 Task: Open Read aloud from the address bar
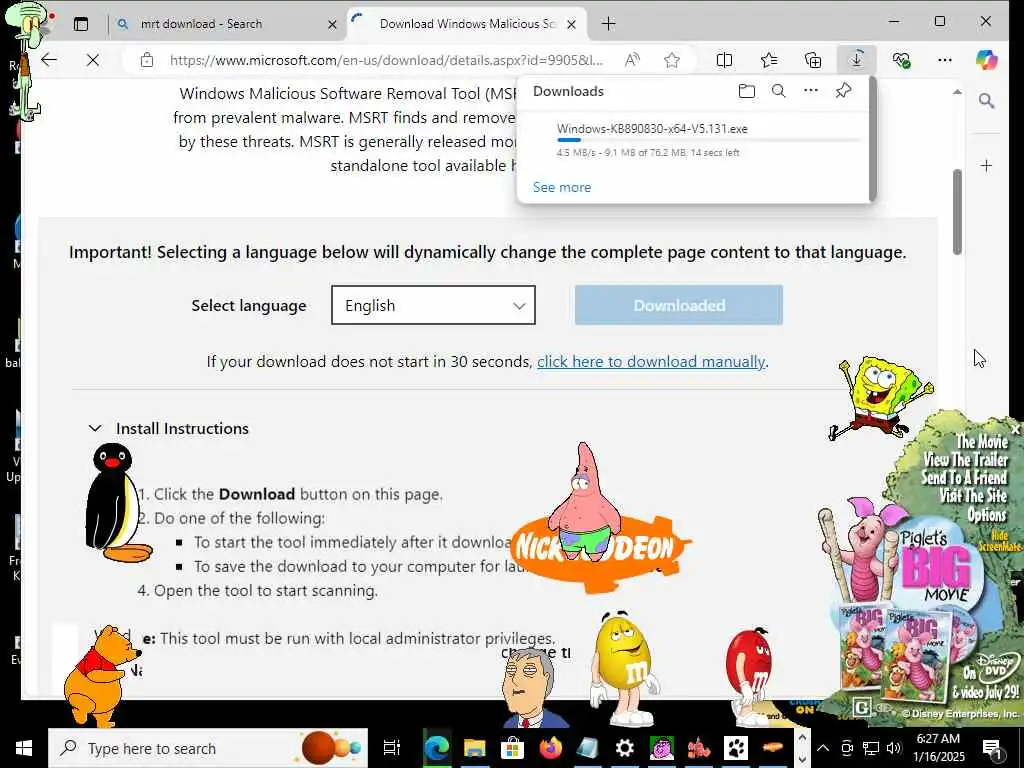click(632, 60)
